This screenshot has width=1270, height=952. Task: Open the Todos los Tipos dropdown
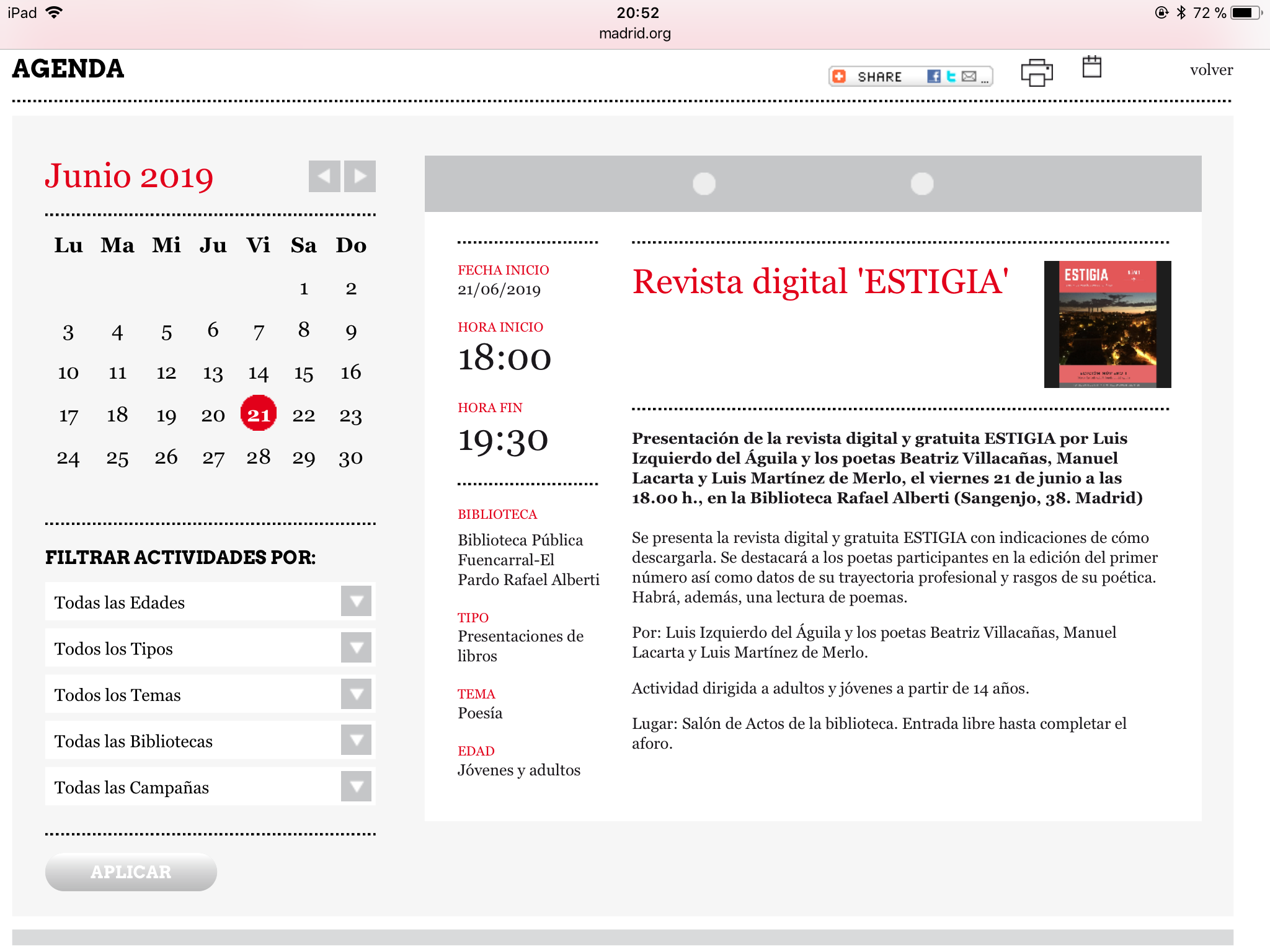point(356,648)
